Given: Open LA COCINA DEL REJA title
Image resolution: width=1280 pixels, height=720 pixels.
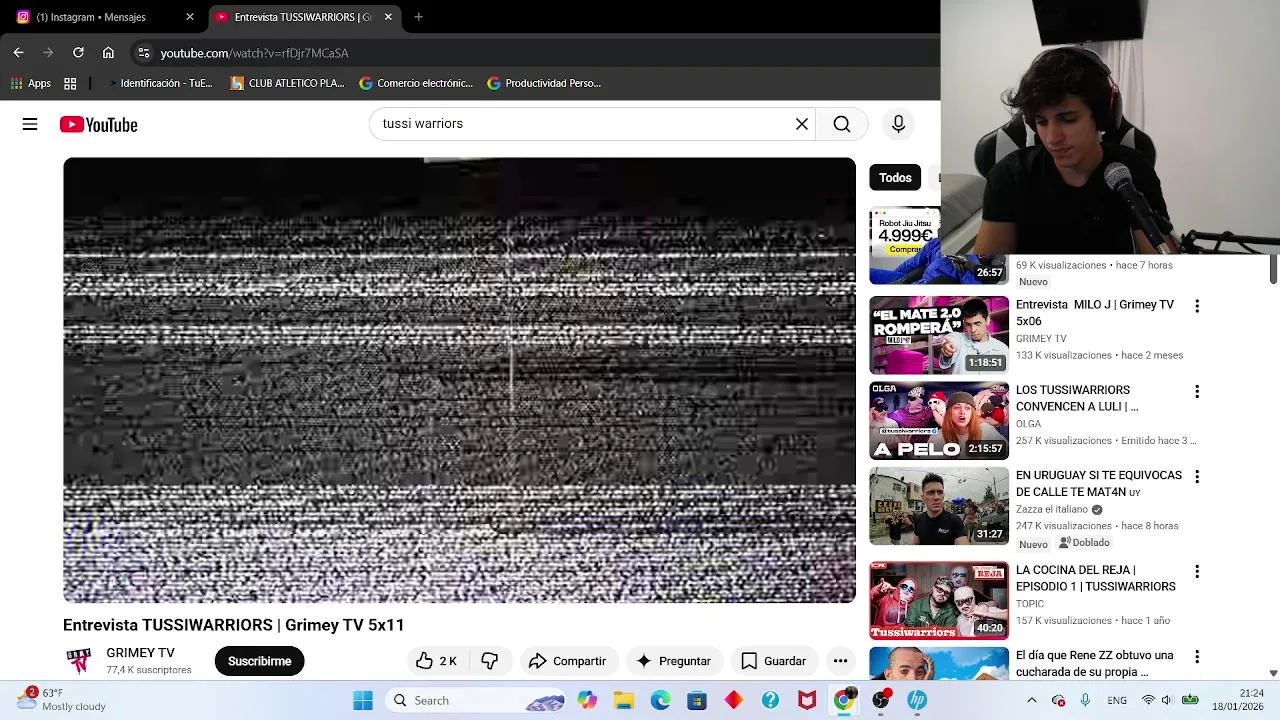Looking at the screenshot, I should click(1096, 578).
